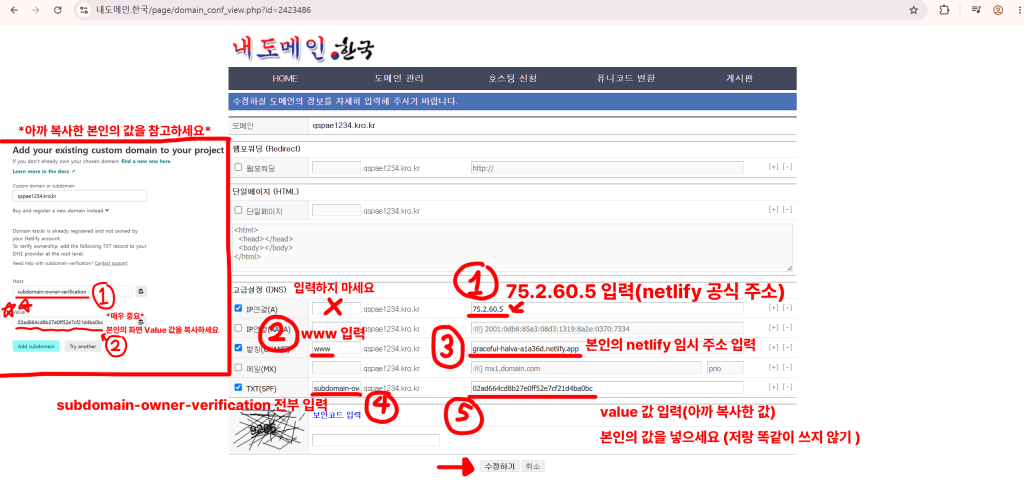The width and height of the screenshot is (1024, 481).
Task: Open the 게시판 menu
Action: (x=739, y=78)
